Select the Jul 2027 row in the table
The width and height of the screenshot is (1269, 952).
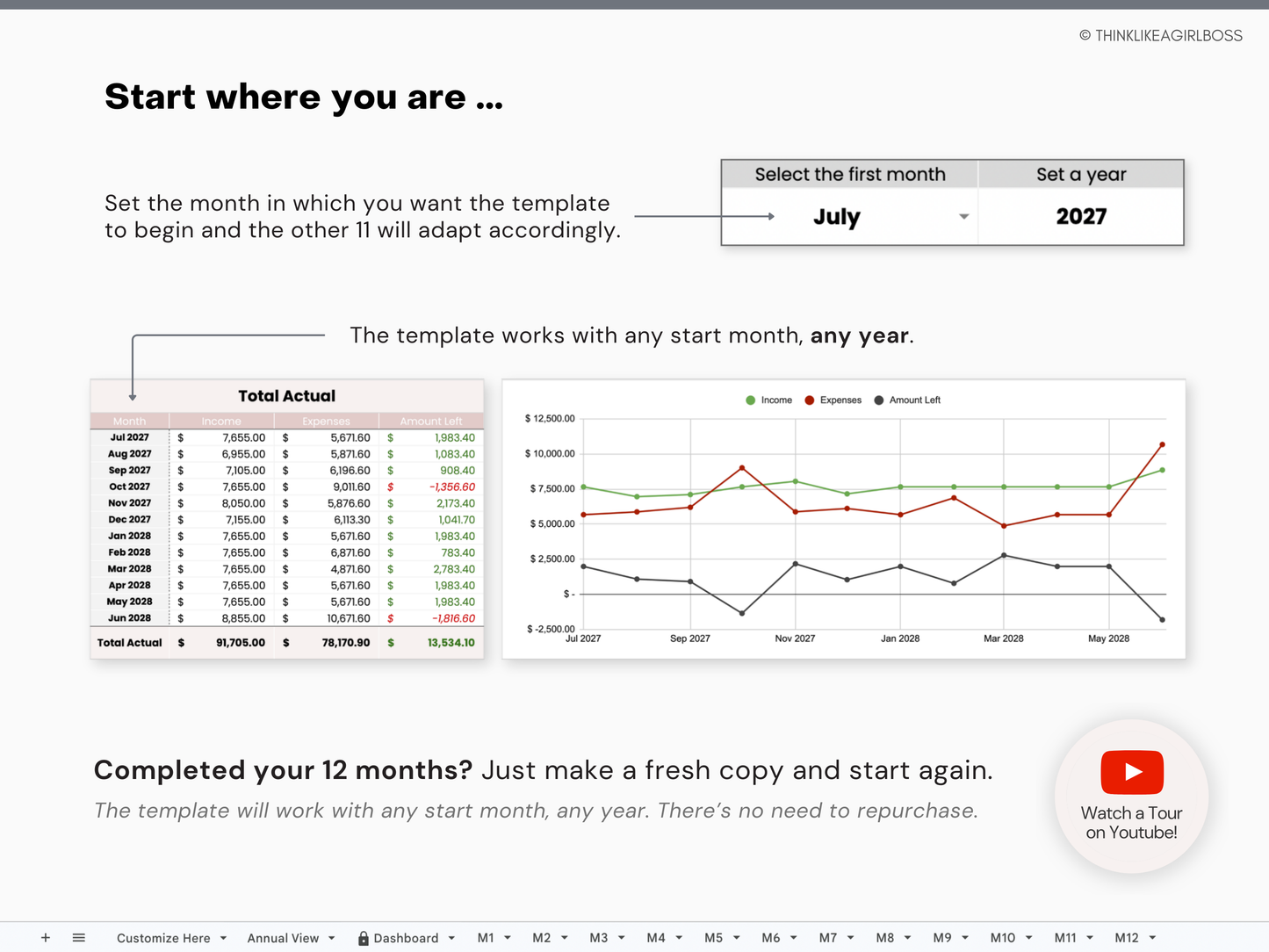[129, 436]
